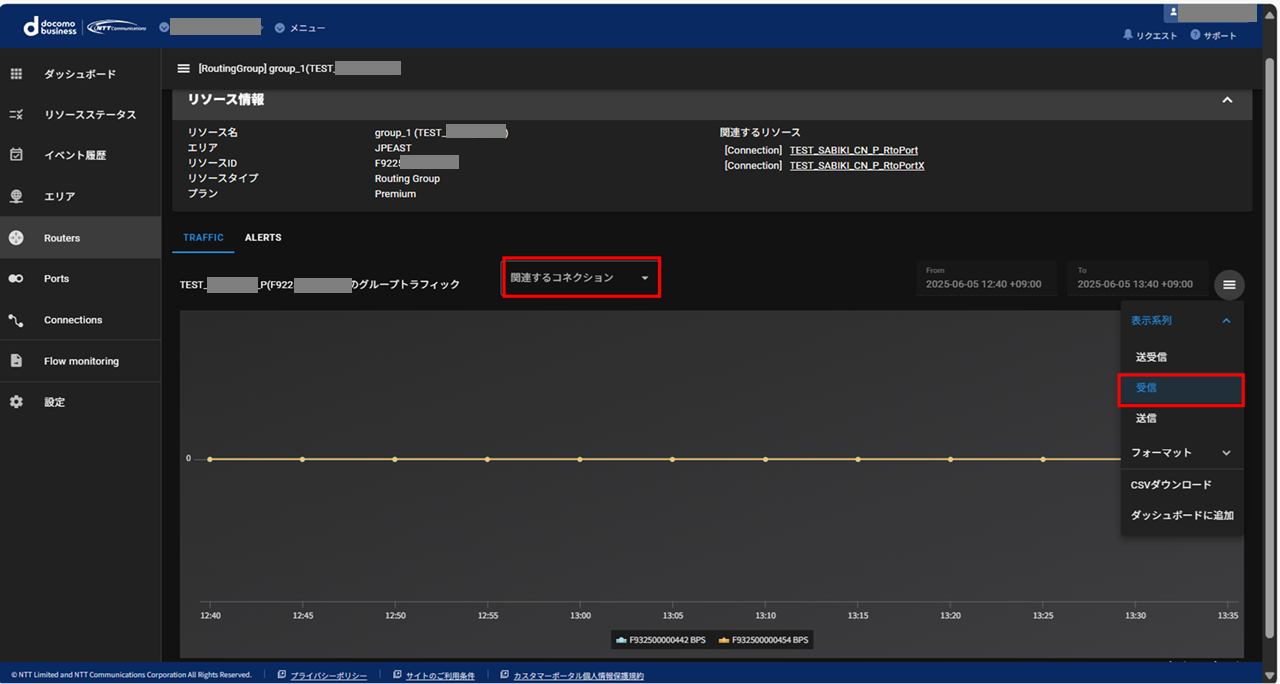Switch to the ALERTS tab

pos(263,238)
